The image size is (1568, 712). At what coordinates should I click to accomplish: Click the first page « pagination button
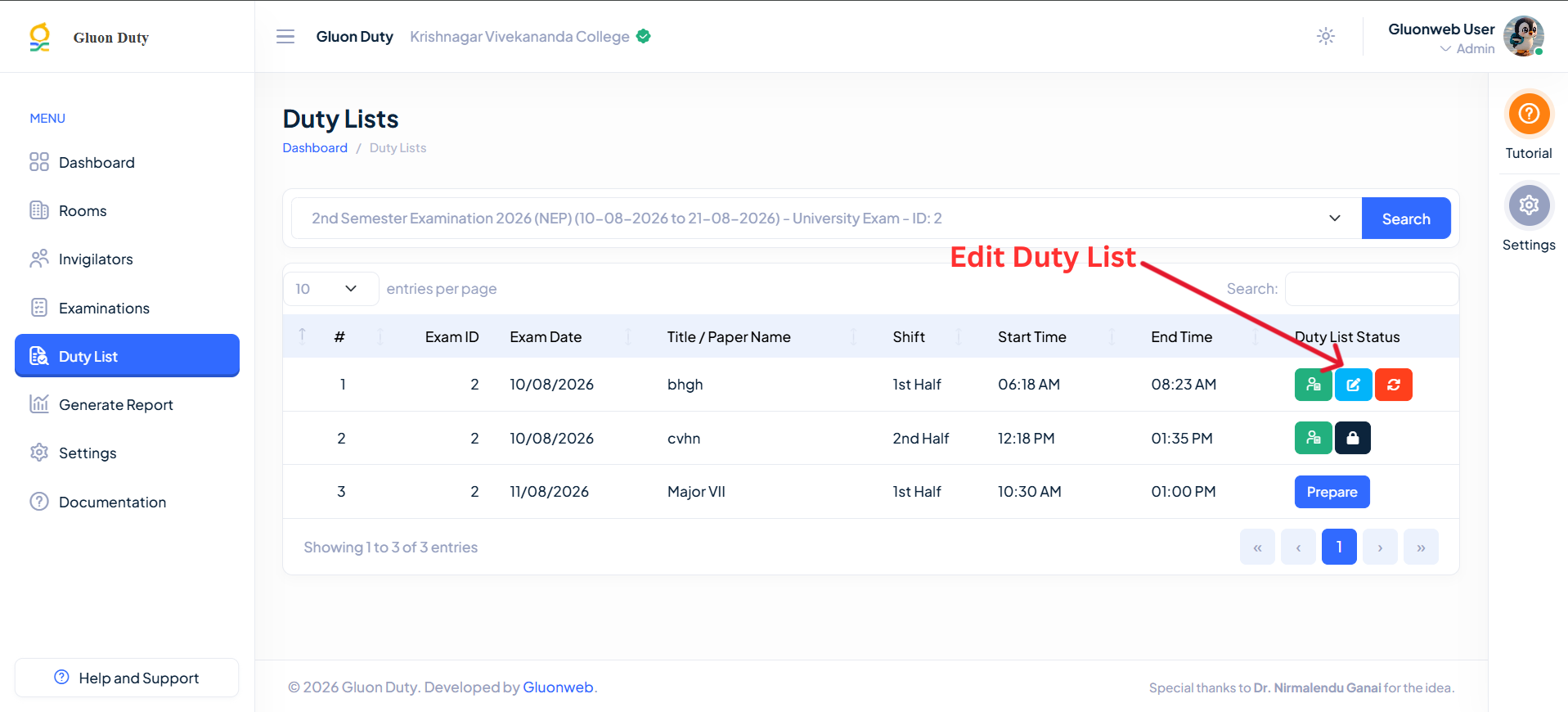click(1257, 547)
